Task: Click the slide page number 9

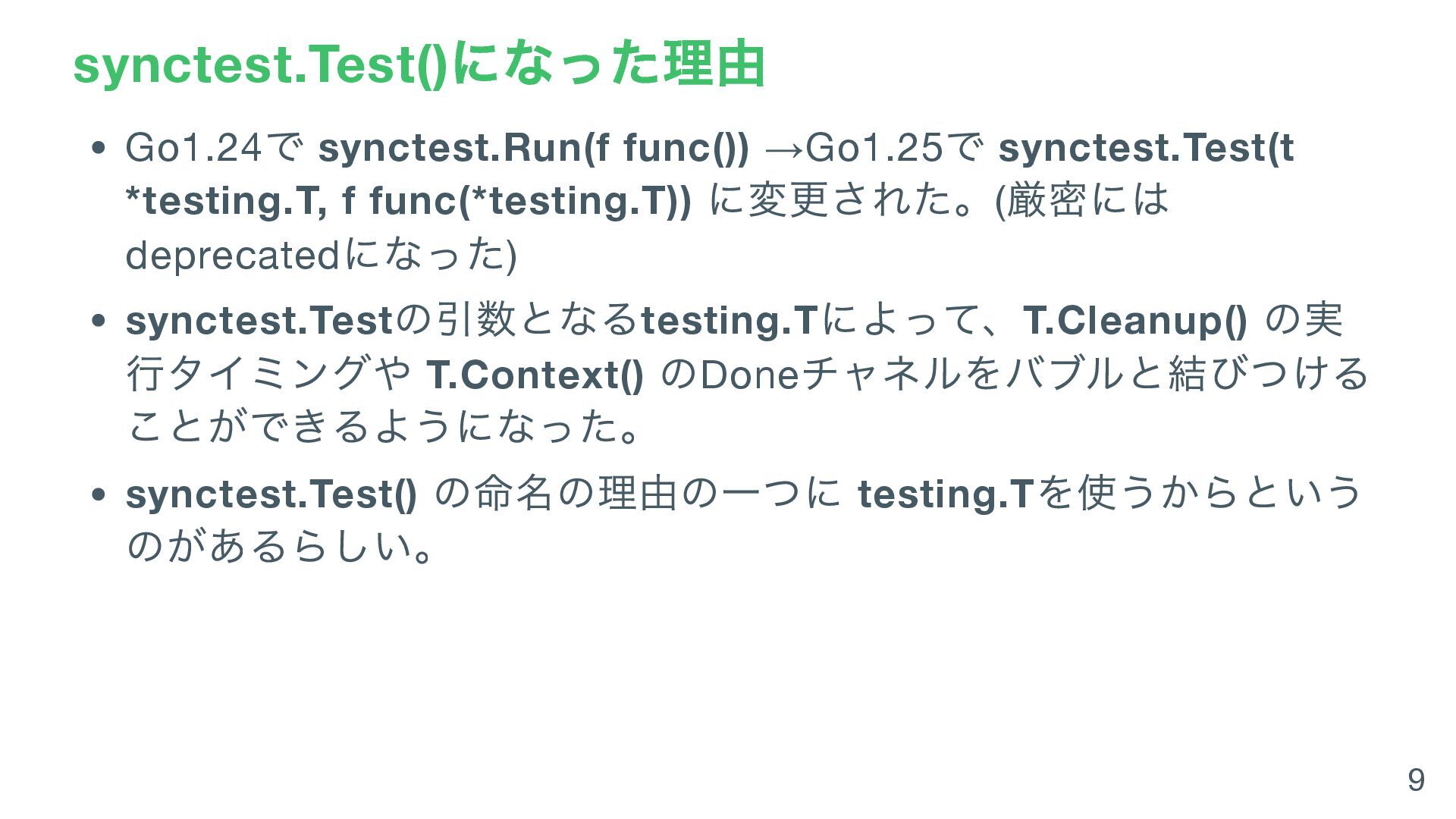Action: coord(1416,780)
